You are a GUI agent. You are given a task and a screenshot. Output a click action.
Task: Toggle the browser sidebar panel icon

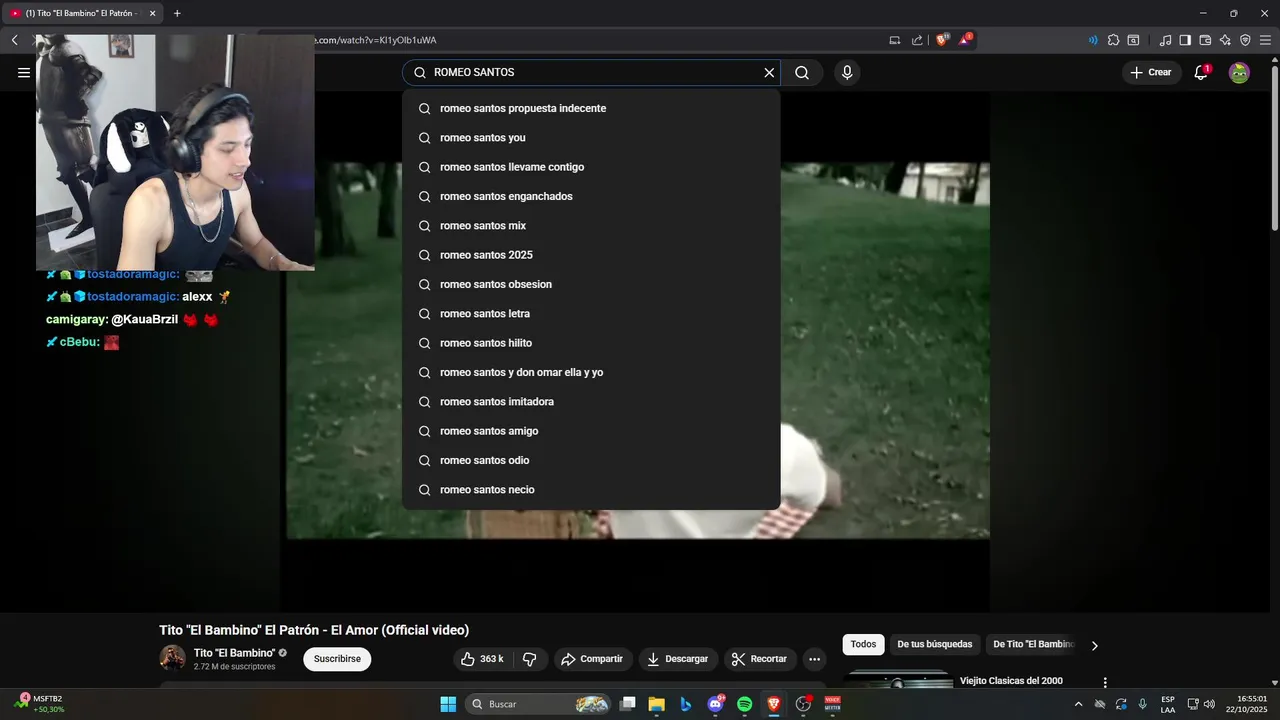(x=1185, y=40)
